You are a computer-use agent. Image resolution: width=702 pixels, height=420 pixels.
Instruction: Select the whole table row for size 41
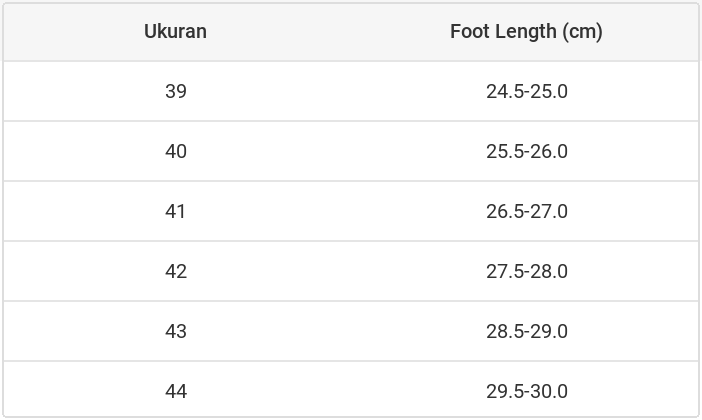tap(350, 211)
